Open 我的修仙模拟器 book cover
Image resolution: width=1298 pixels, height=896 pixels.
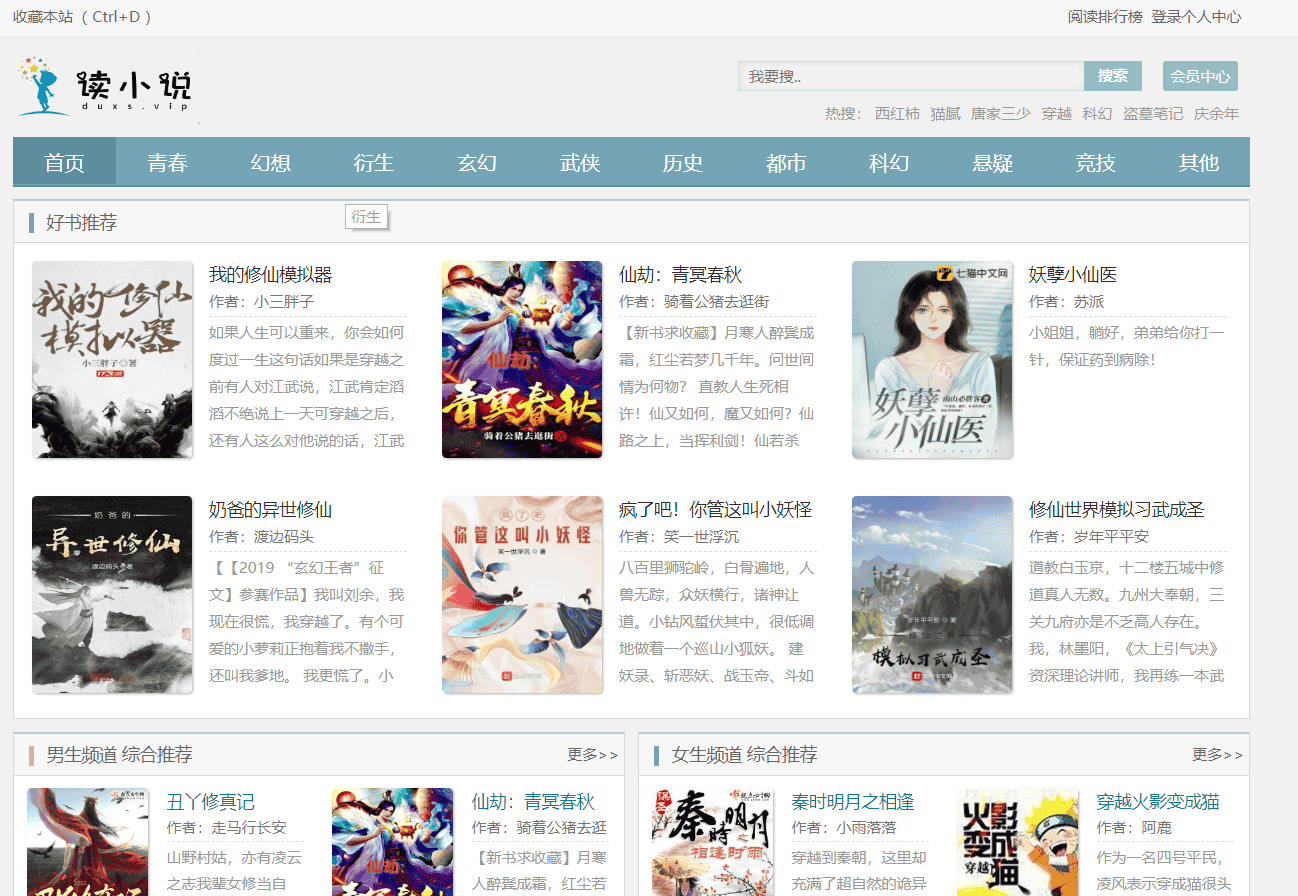112,360
